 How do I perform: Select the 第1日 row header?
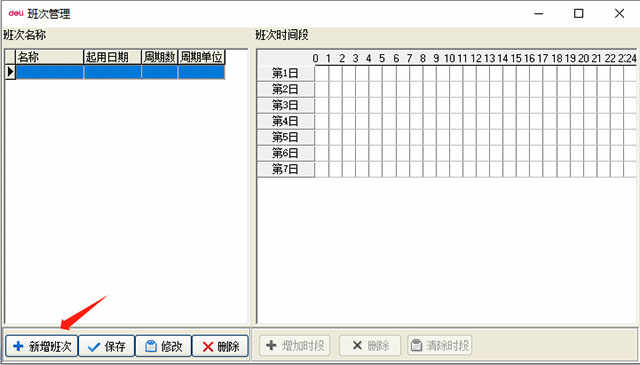(x=286, y=73)
